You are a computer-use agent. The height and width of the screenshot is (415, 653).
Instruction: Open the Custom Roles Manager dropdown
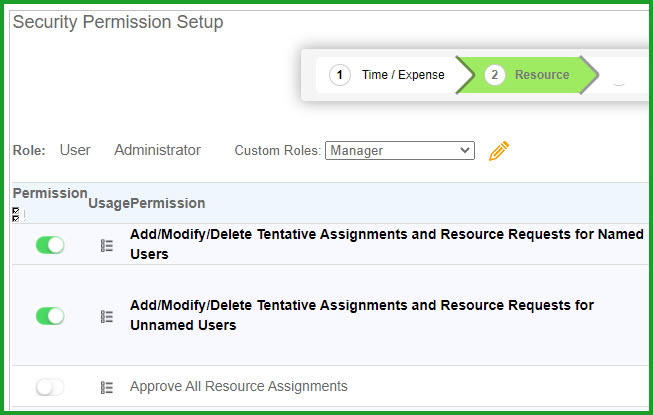(400, 150)
